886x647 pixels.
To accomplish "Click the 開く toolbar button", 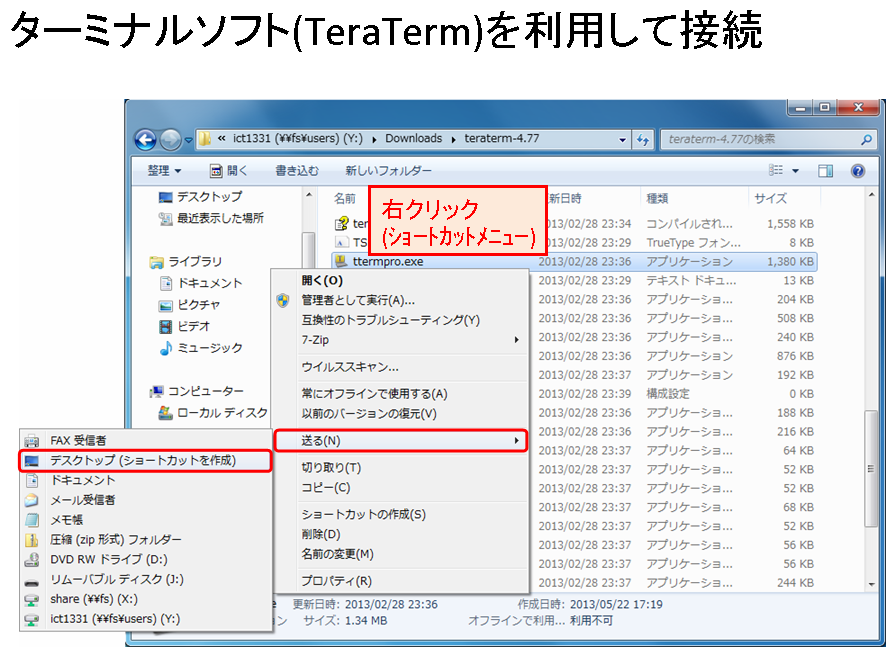I will (229, 171).
